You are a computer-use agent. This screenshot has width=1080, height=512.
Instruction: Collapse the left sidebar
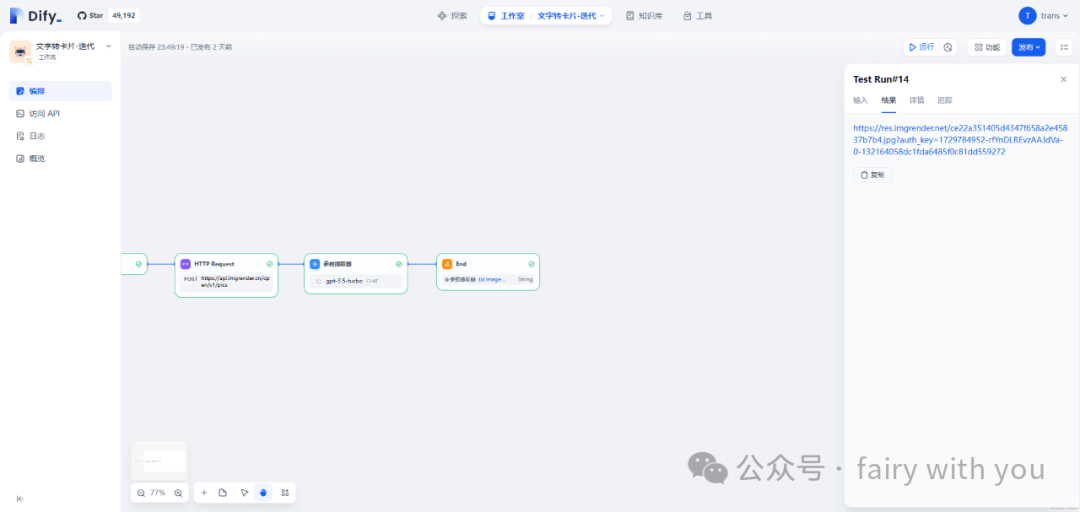coord(20,498)
